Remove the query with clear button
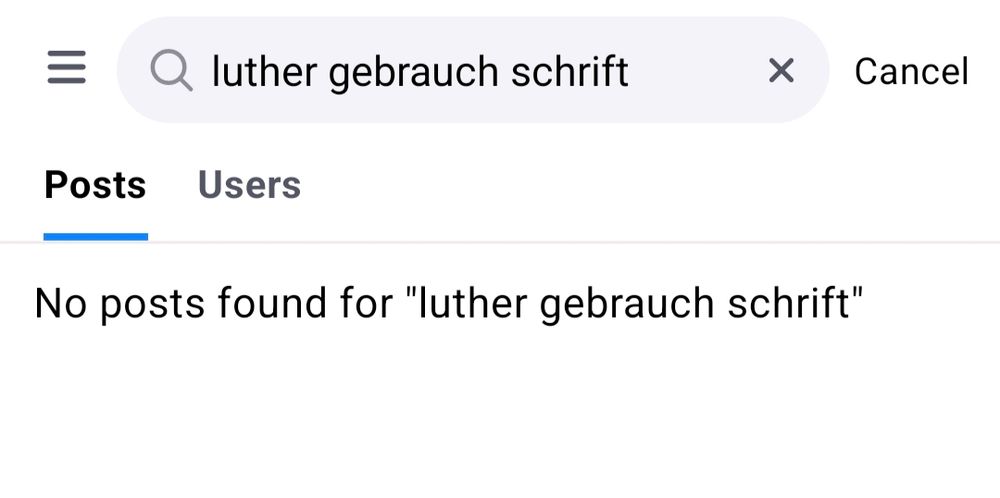1000x498 pixels. (780, 71)
